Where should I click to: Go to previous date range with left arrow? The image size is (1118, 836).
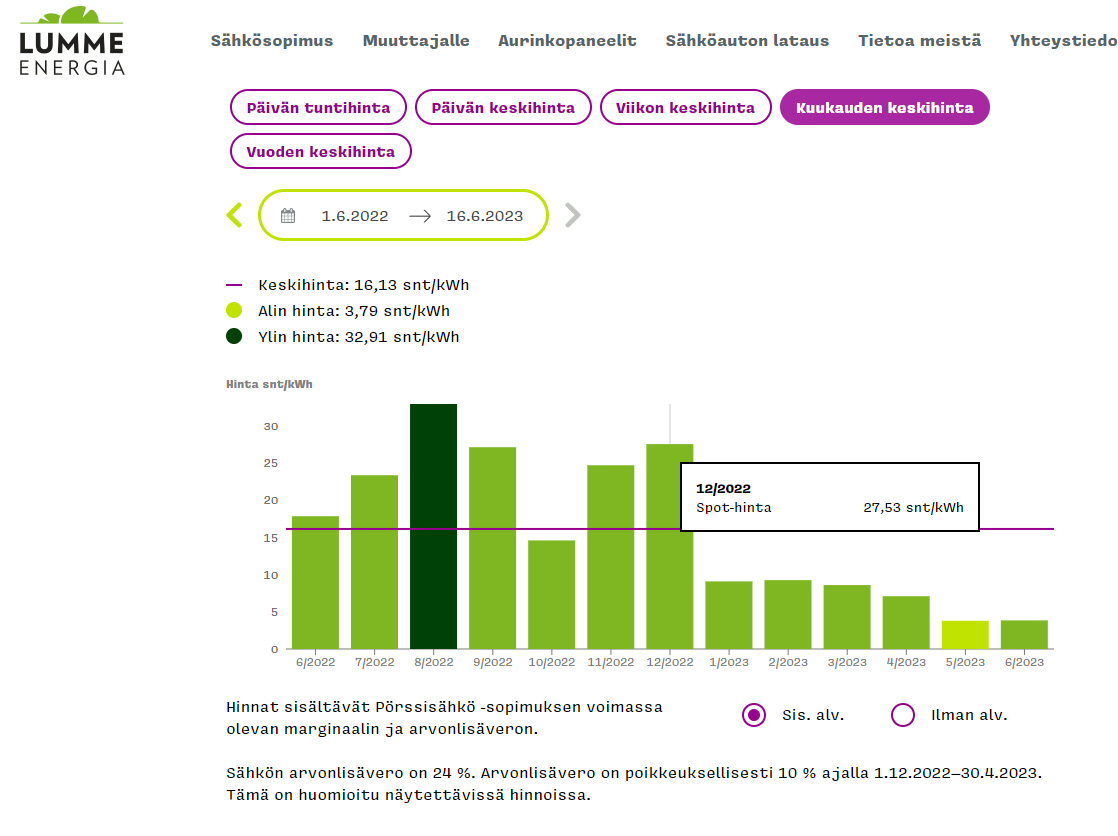coord(235,215)
